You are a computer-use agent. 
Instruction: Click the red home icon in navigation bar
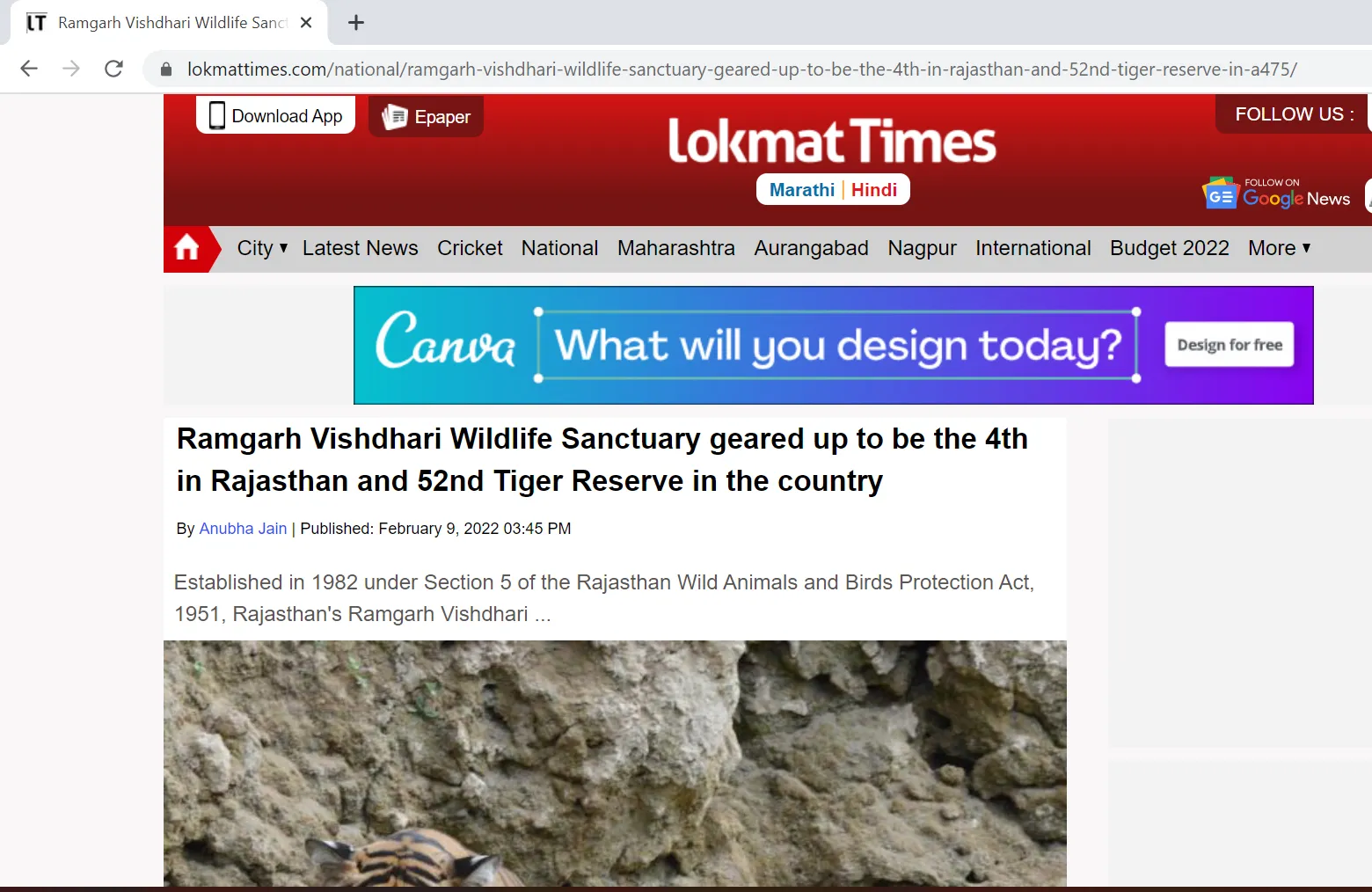[187, 249]
